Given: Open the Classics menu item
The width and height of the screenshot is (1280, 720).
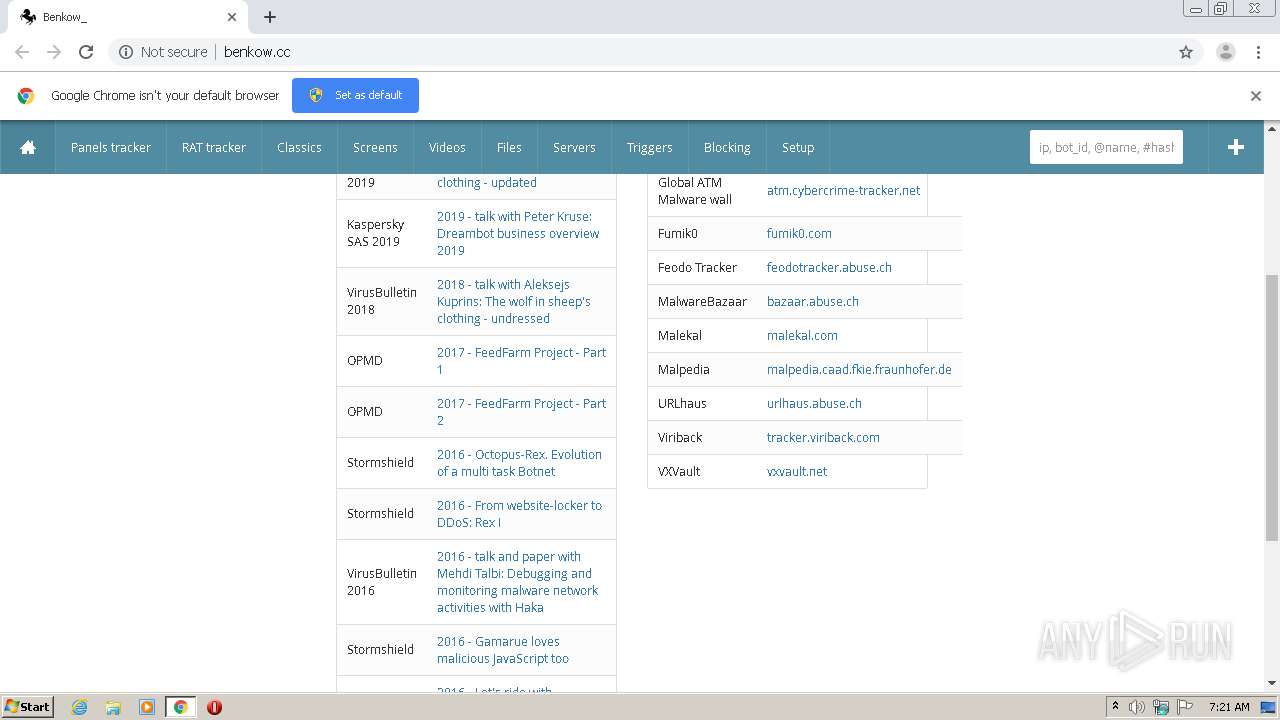Looking at the screenshot, I should [x=299, y=147].
